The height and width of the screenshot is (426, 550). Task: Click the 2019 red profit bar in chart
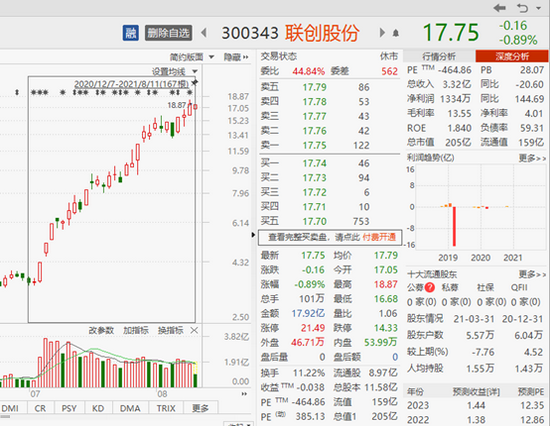(x=454, y=226)
